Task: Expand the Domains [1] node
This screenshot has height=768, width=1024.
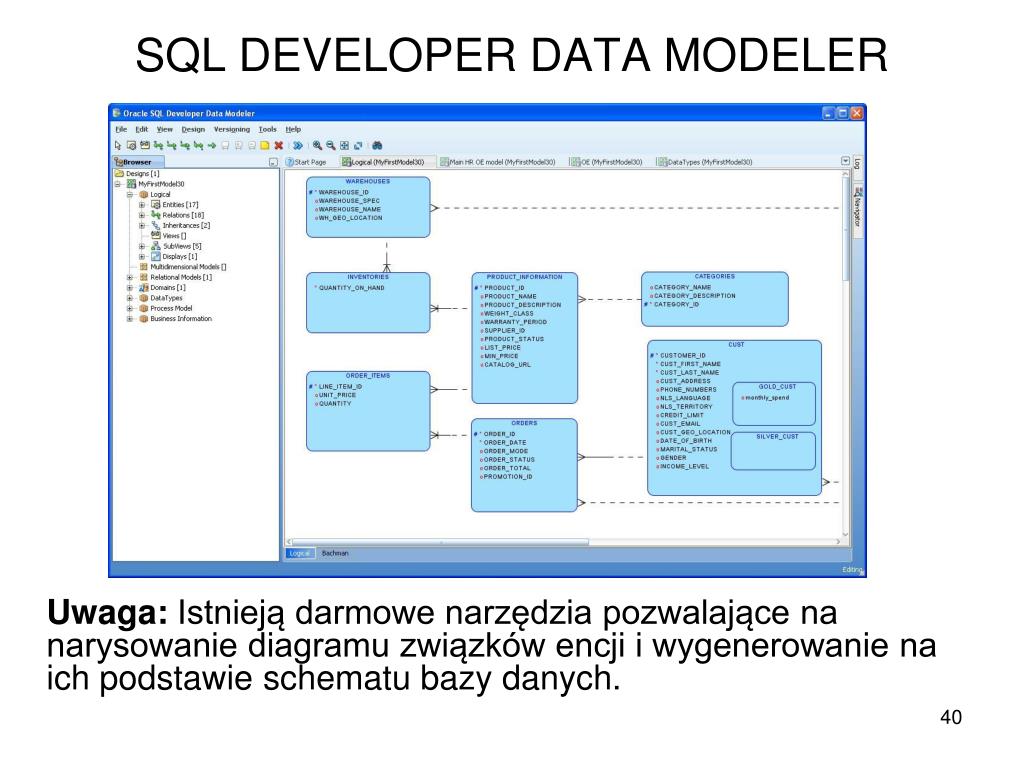Action: point(129,288)
